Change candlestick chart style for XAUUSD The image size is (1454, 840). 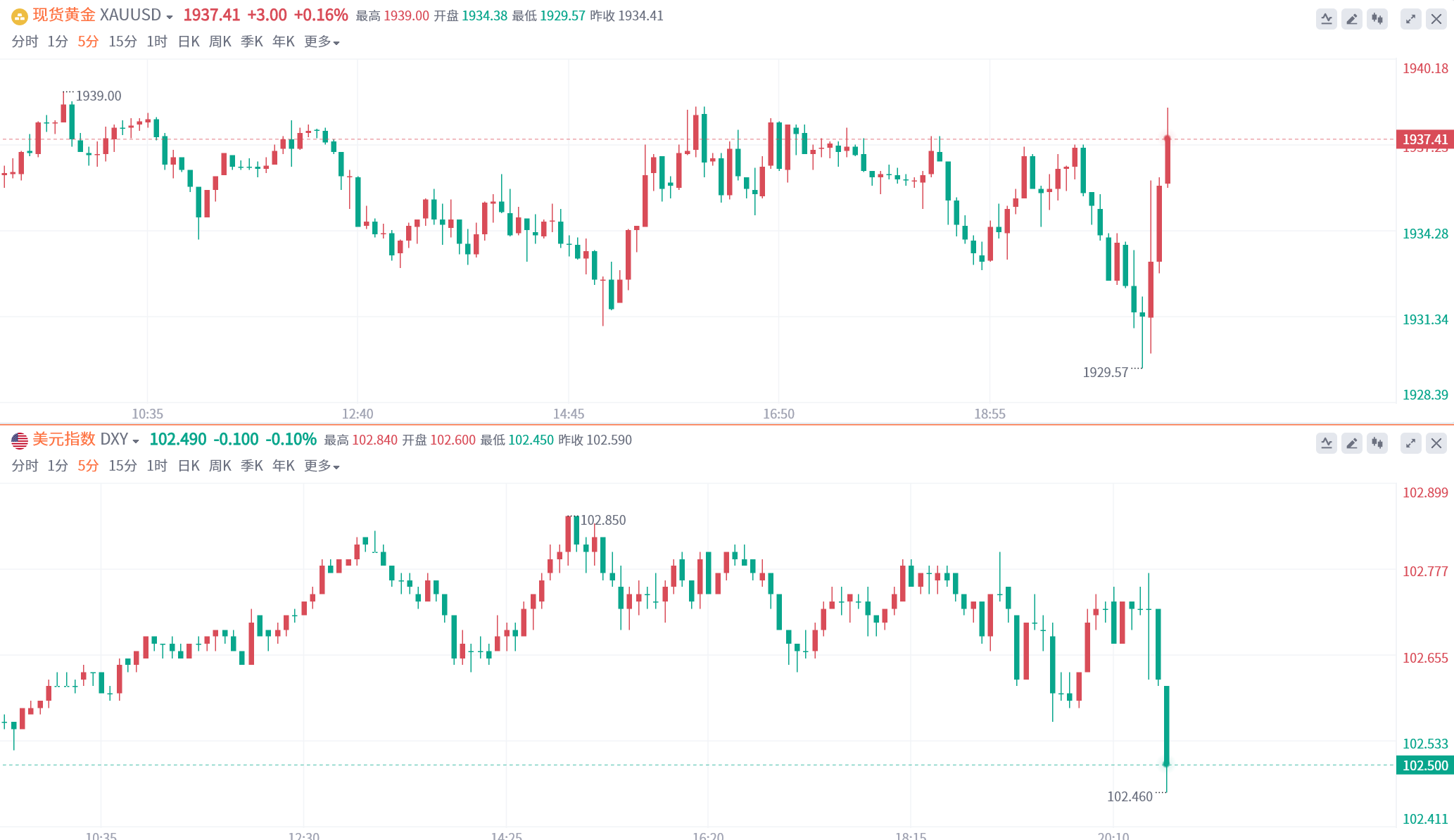[1377, 19]
